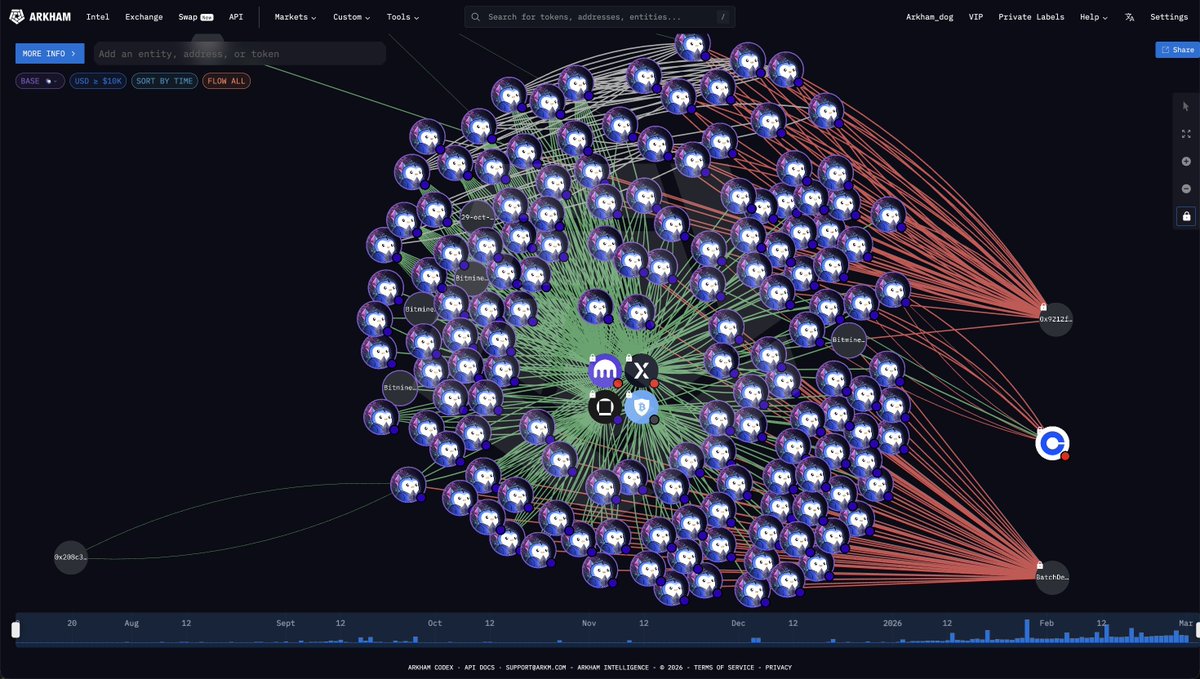
Task: Open the language translate icon
Action: tap(1129, 17)
